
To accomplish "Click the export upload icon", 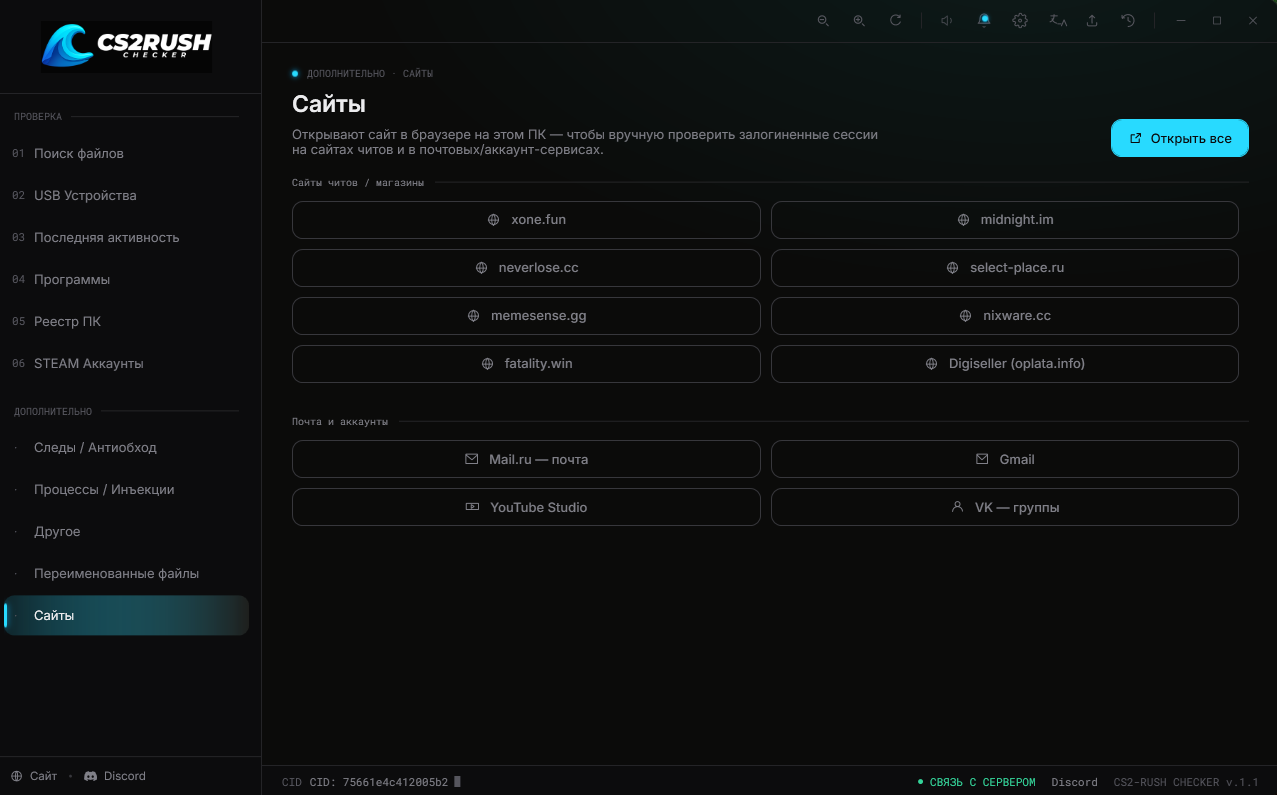I will [1092, 20].
